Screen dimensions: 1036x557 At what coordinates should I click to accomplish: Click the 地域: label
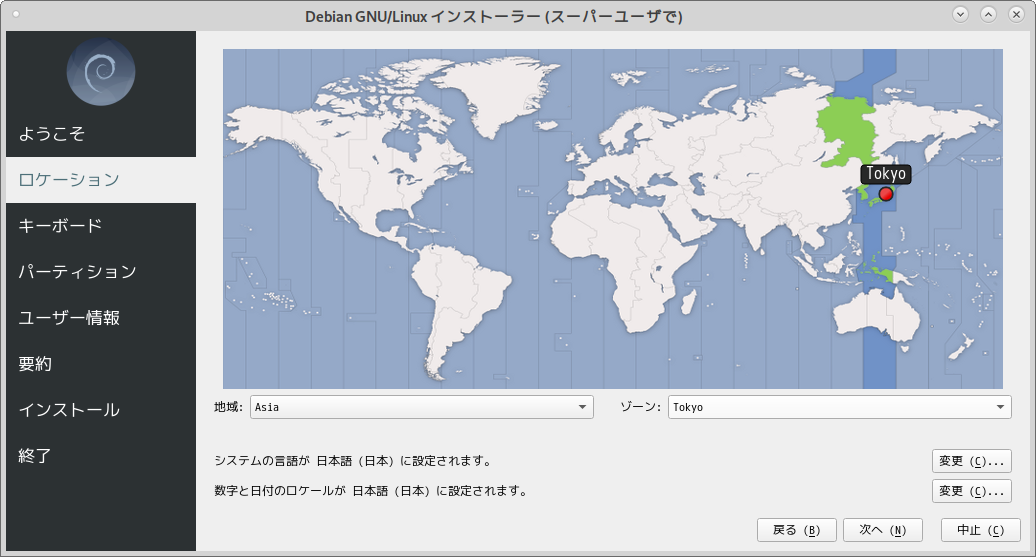tap(229, 407)
